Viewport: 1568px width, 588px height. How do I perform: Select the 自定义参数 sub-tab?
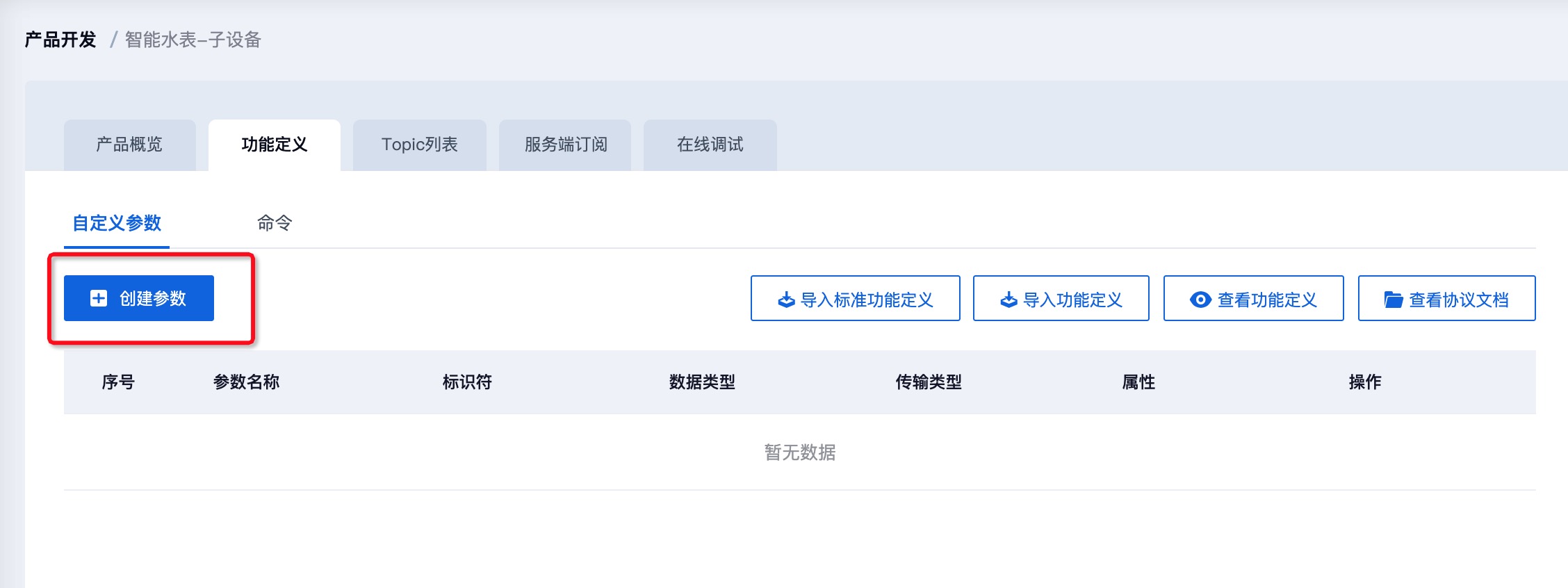[117, 223]
